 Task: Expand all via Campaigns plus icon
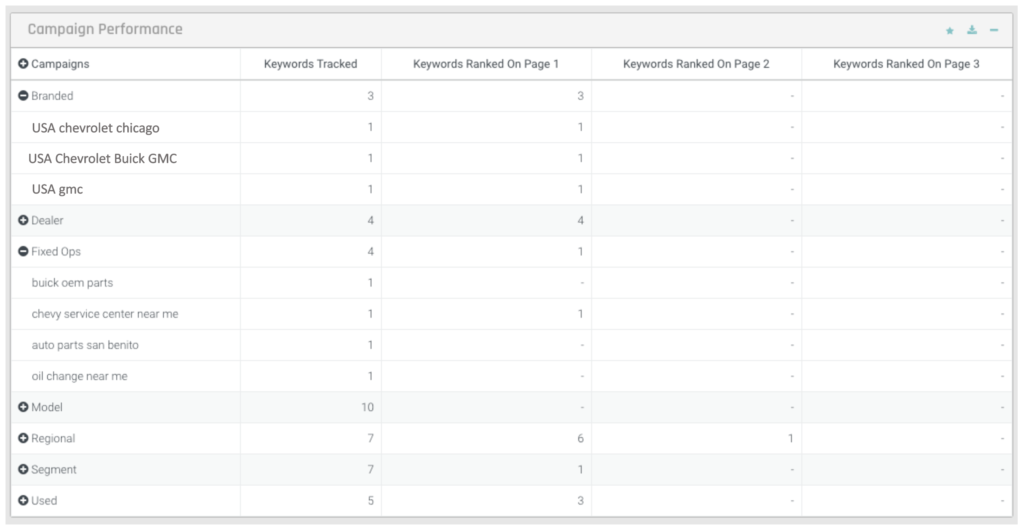click(x=24, y=64)
